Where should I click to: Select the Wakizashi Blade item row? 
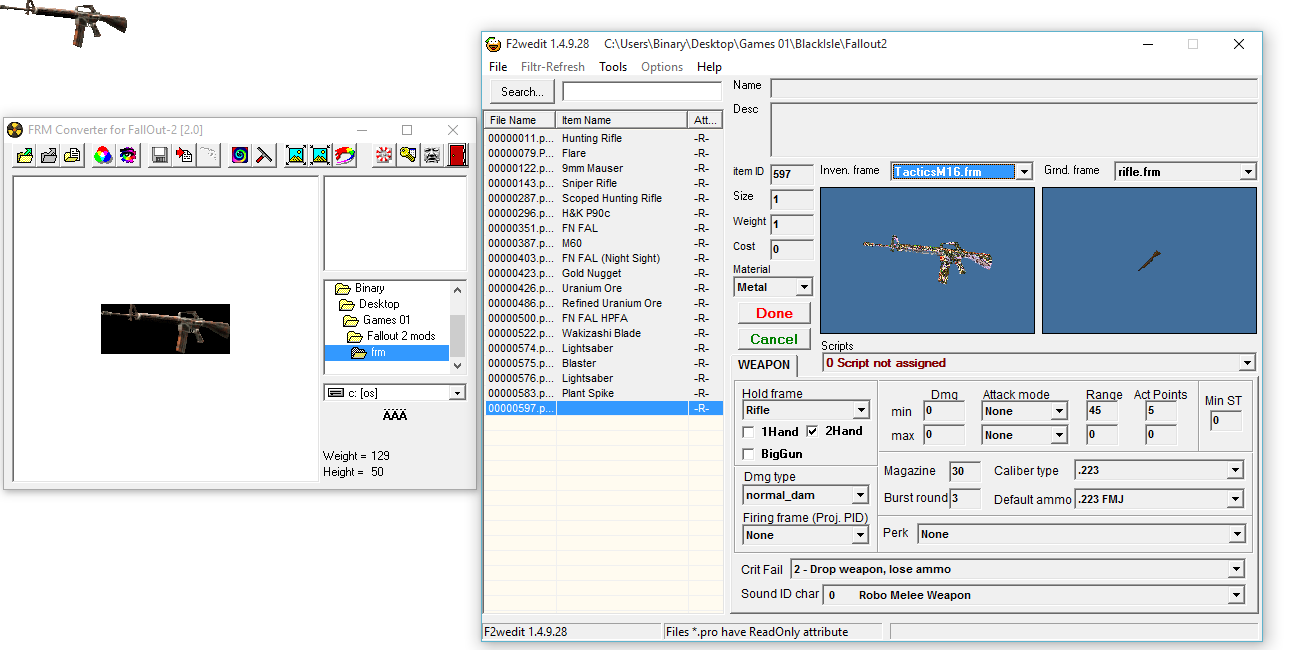pos(603,333)
